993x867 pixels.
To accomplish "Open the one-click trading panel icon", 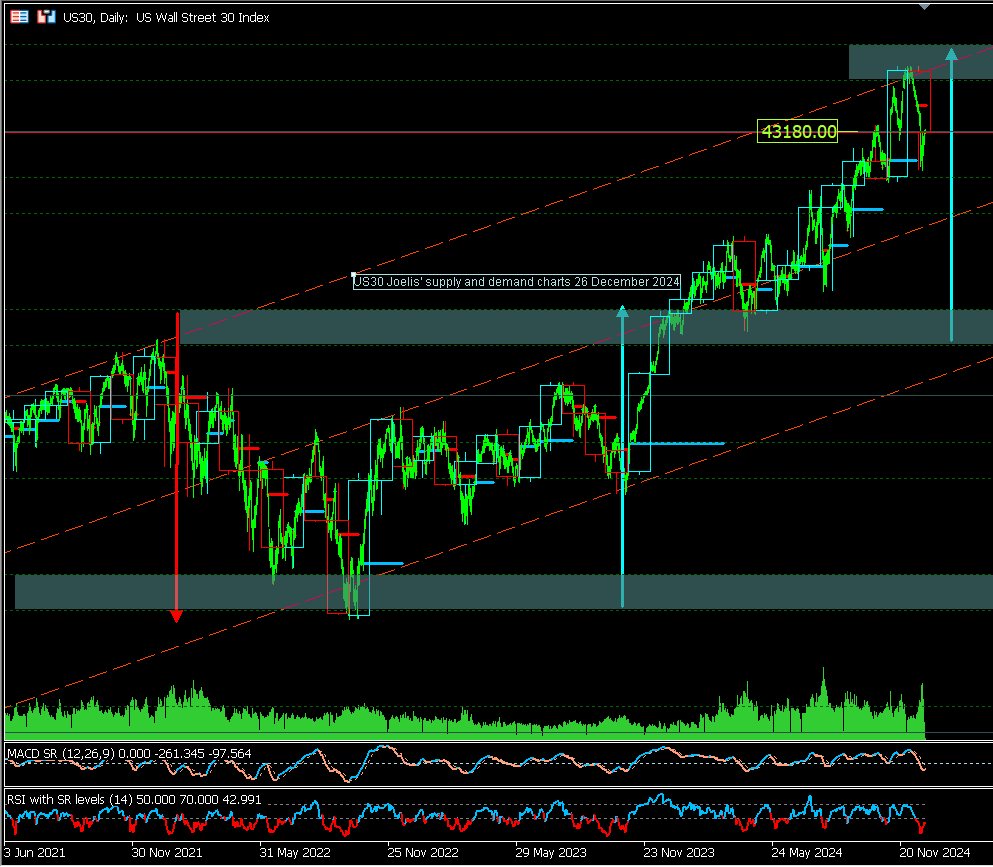I will (20, 17).
